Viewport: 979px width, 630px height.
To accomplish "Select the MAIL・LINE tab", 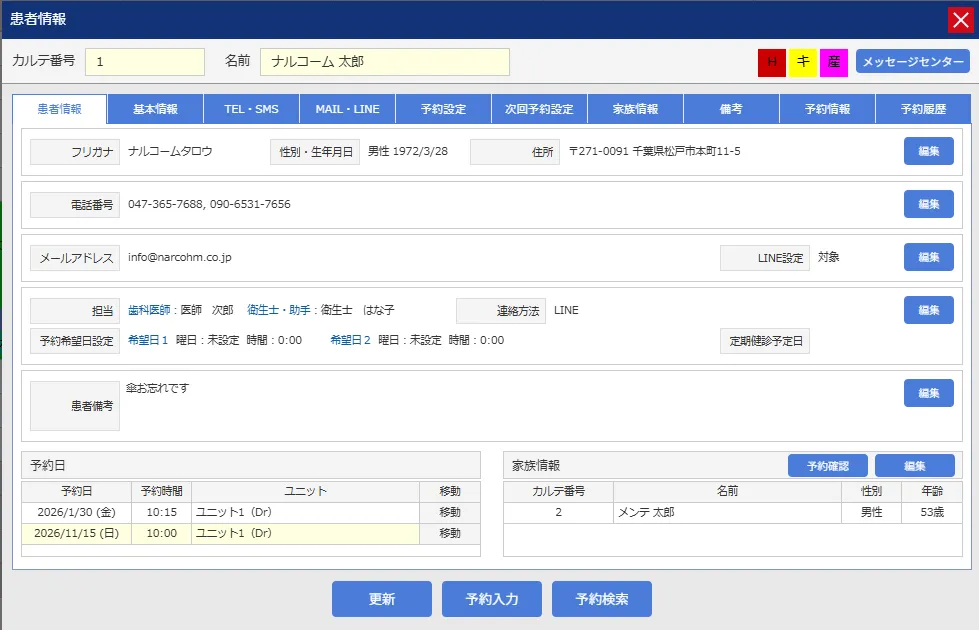I will 347,109.
